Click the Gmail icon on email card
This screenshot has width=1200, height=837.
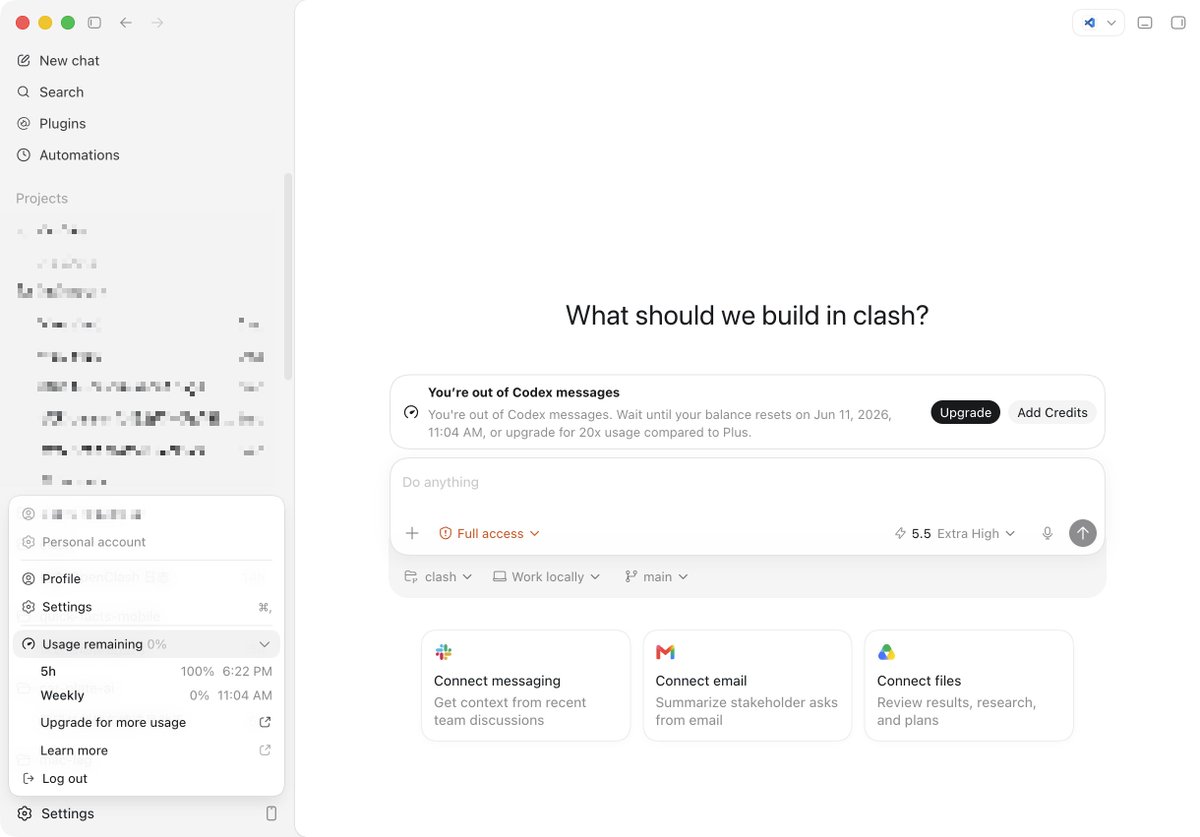665,652
